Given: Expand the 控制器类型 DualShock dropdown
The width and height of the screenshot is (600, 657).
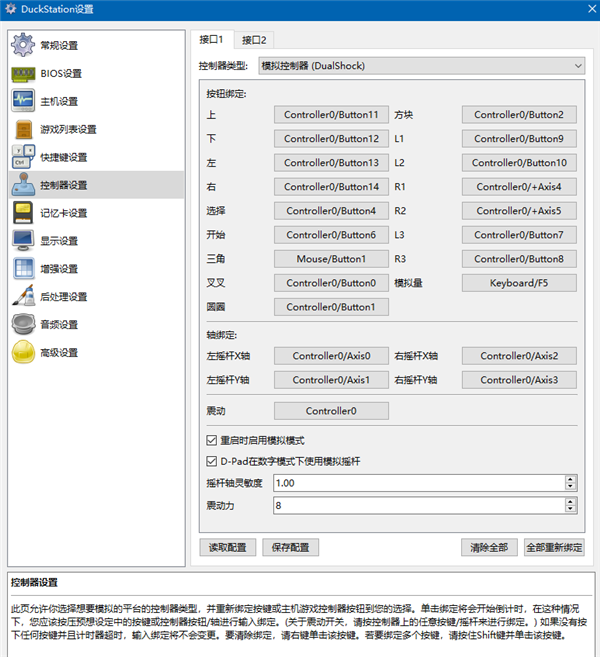Looking at the screenshot, I should tap(422, 66).
